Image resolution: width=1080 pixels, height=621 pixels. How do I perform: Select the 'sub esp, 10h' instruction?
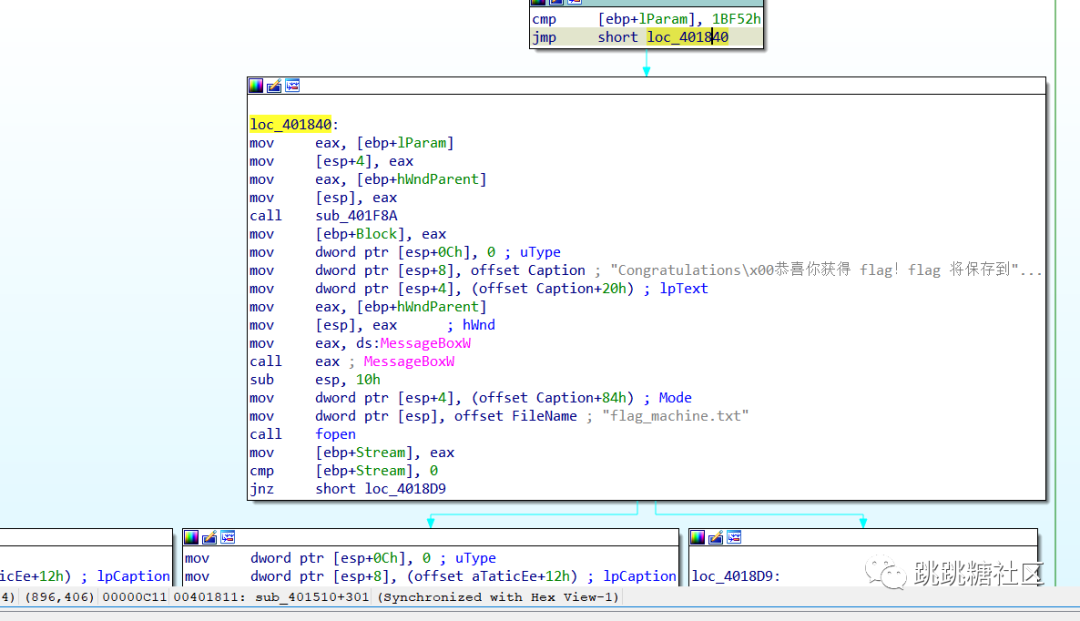click(315, 379)
